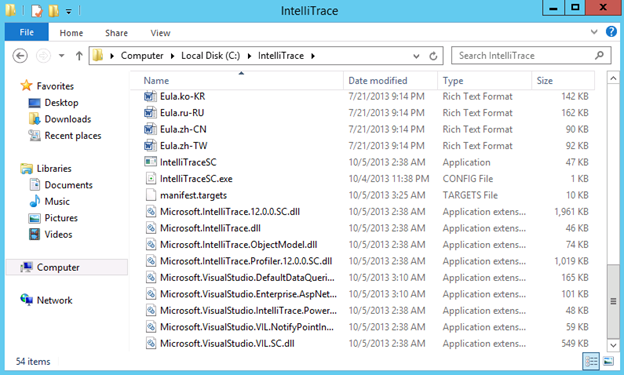The width and height of the screenshot is (624, 375).
Task: Open the Share ribbon tab
Action: (116, 33)
